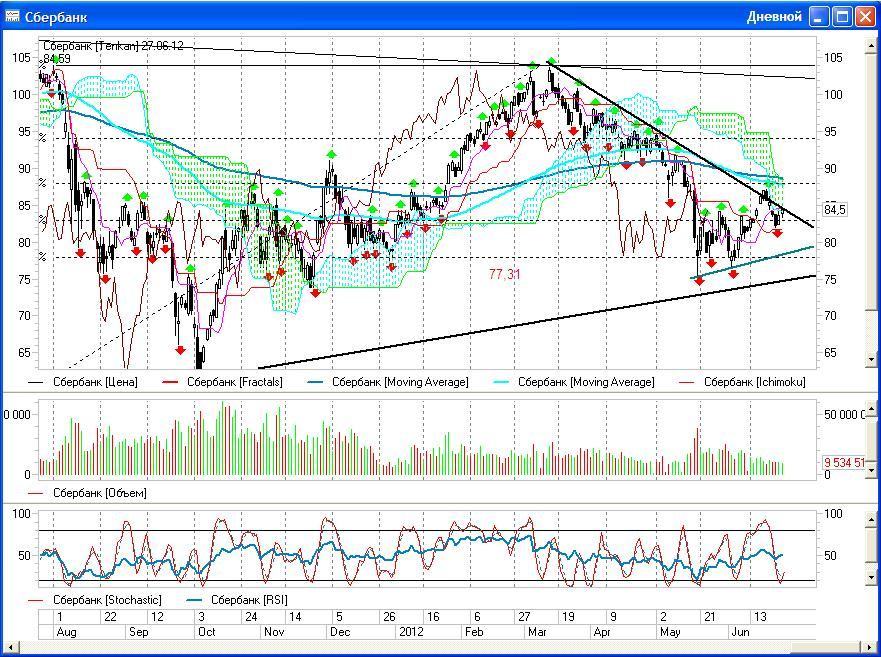This screenshot has height=657, width=881.
Task: Select the Сбербанк [Fractals] legend entry
Action: (222, 382)
